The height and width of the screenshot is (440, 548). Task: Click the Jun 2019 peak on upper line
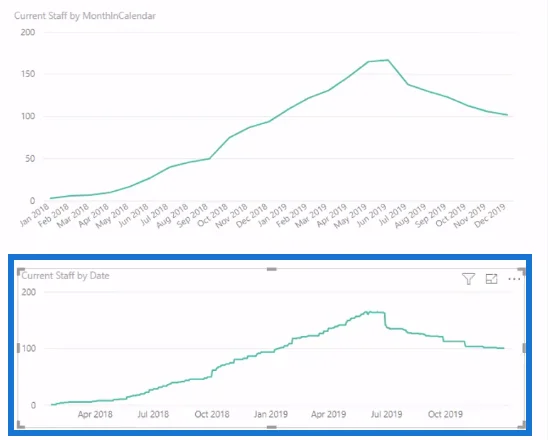(388, 60)
